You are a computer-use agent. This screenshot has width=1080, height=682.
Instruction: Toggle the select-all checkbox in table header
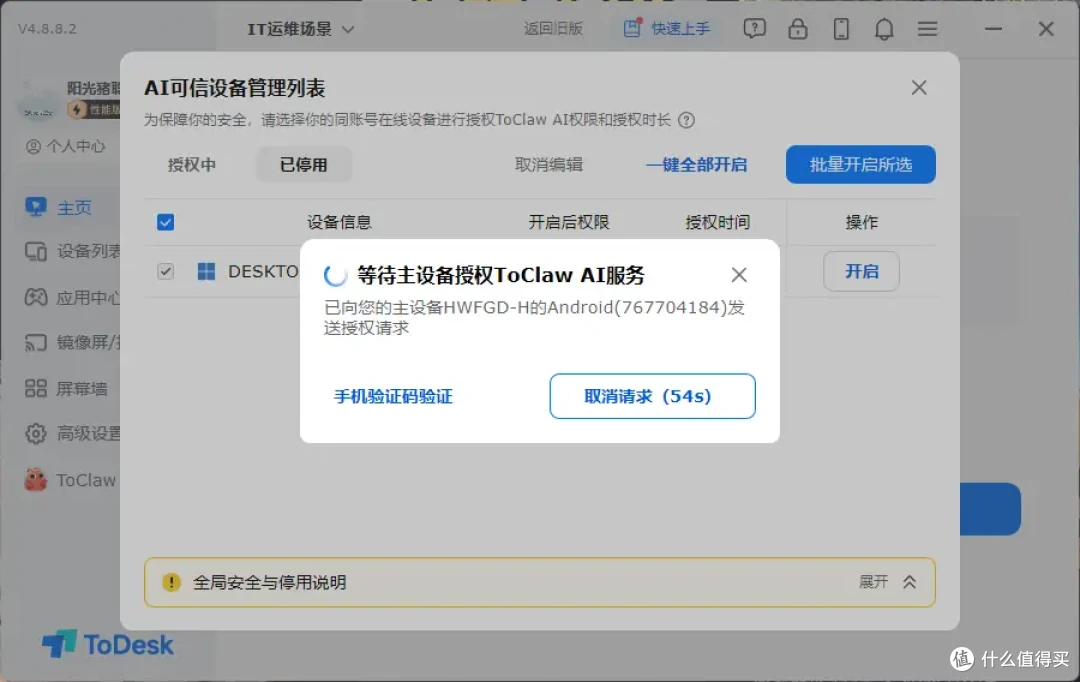coord(165,222)
